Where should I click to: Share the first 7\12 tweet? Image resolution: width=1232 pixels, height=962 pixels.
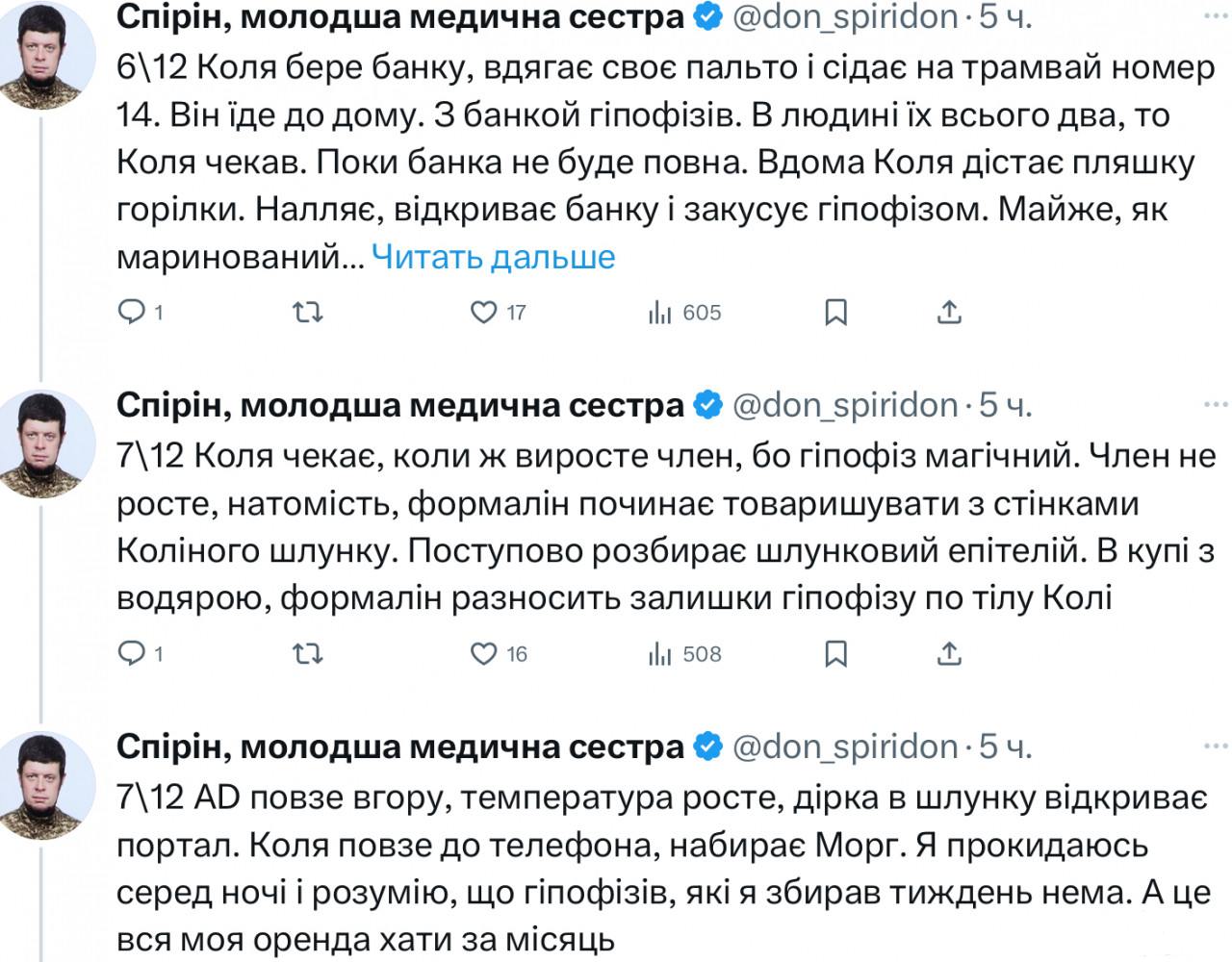(x=949, y=654)
